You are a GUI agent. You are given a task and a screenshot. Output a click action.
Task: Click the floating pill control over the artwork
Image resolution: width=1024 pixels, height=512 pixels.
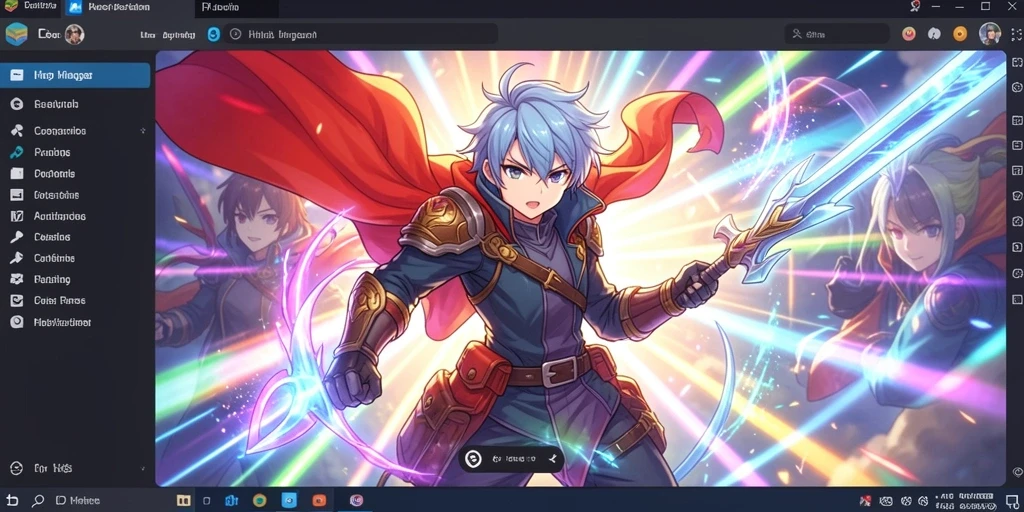click(511, 459)
